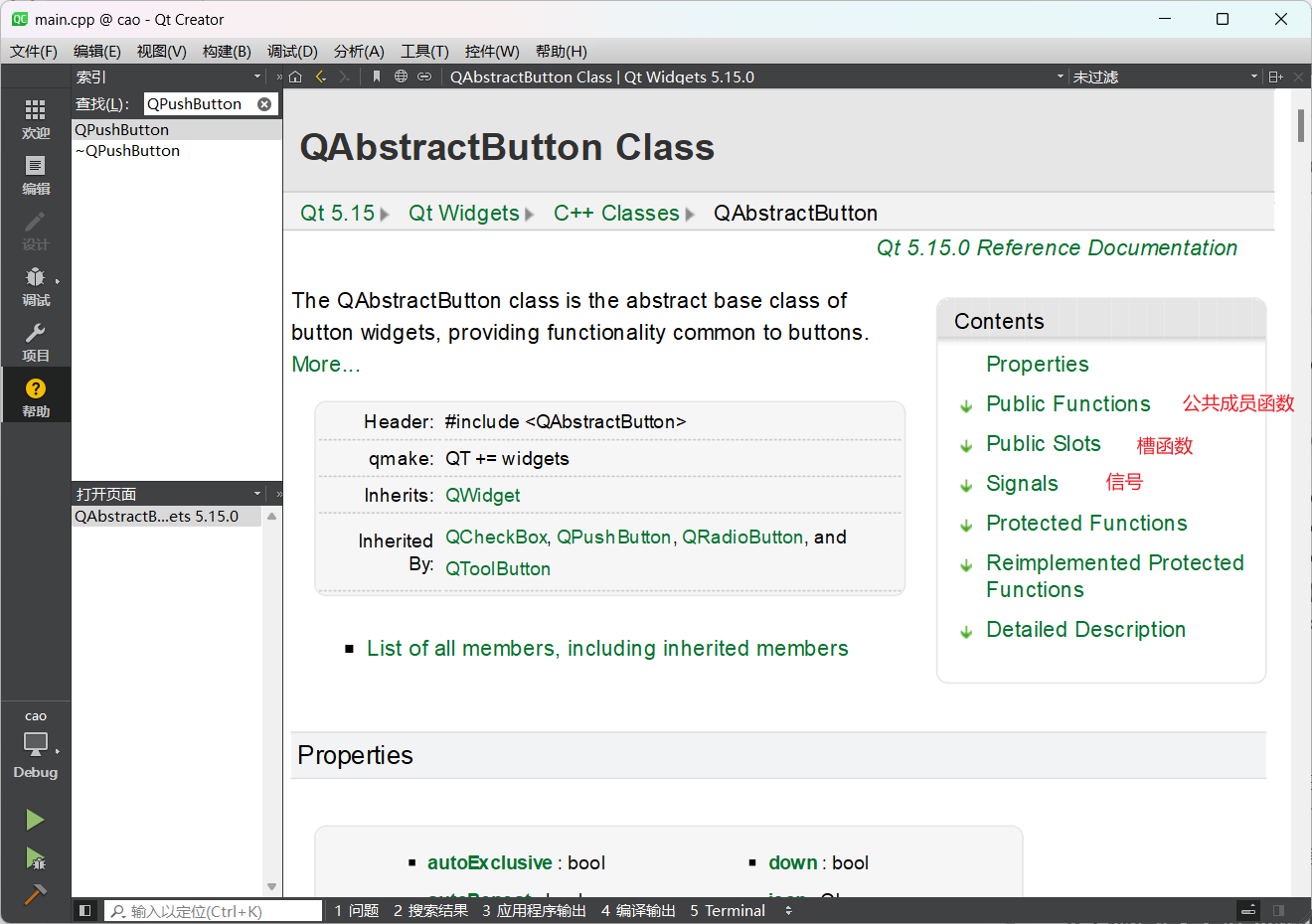
Task: Follow the C++ Classes breadcrumb link
Action: click(616, 213)
